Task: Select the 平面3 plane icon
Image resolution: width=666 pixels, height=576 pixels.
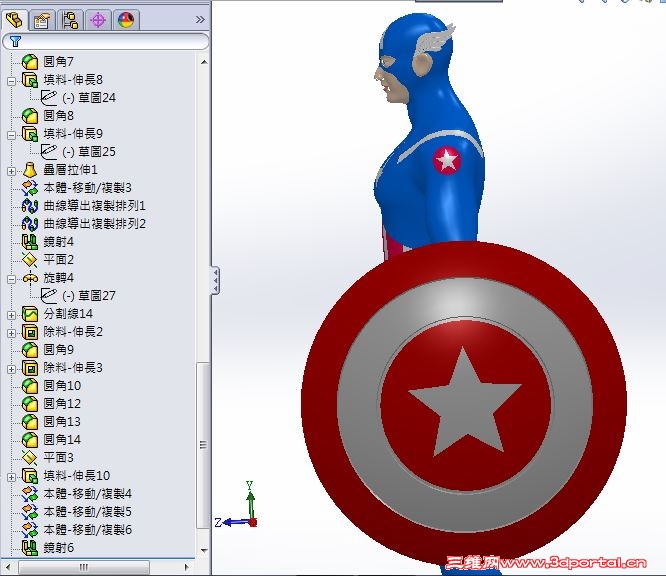Action: click(x=30, y=457)
